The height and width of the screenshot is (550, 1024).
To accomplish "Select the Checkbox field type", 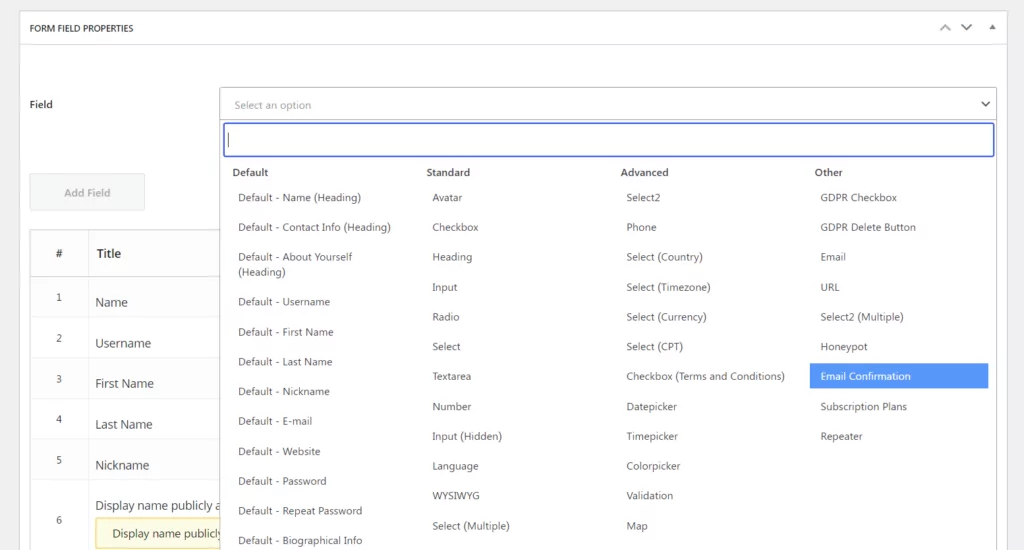I will [x=455, y=227].
